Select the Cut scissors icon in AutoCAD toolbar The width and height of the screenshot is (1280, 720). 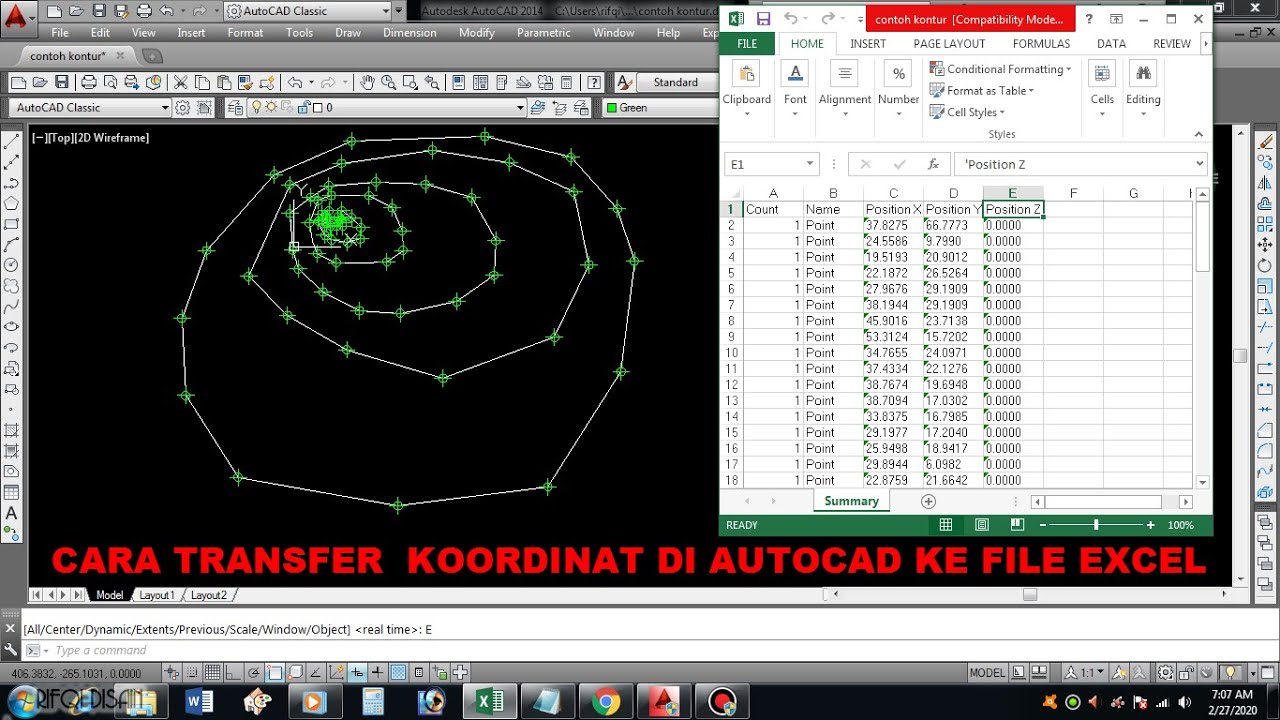coord(180,82)
